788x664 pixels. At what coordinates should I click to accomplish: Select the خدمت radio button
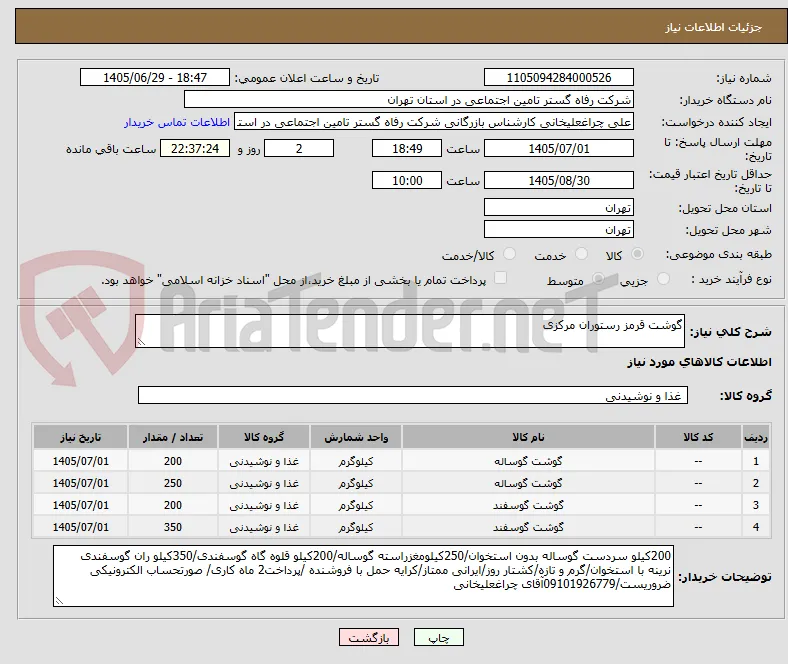point(581,254)
